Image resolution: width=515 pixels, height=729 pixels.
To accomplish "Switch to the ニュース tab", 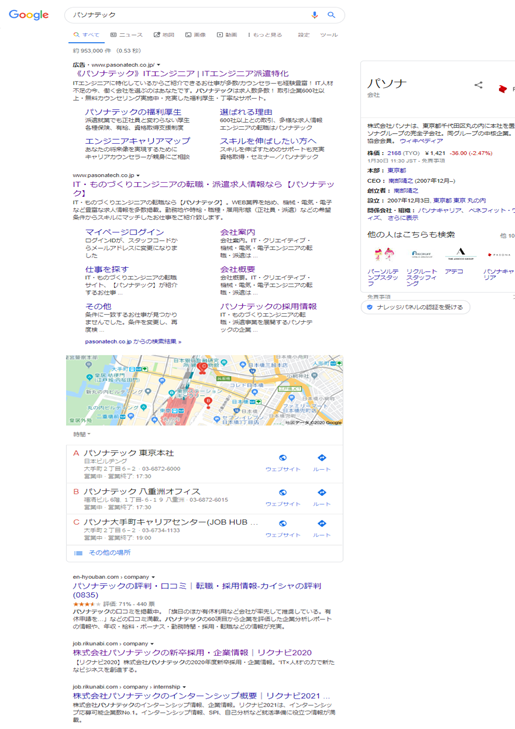I will coord(126,35).
